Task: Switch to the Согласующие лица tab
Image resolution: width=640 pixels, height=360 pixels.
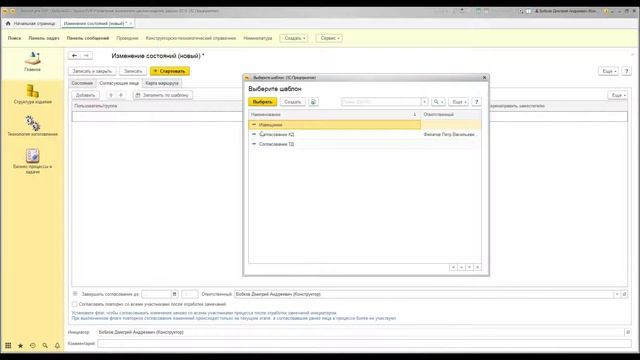Action: point(119,83)
